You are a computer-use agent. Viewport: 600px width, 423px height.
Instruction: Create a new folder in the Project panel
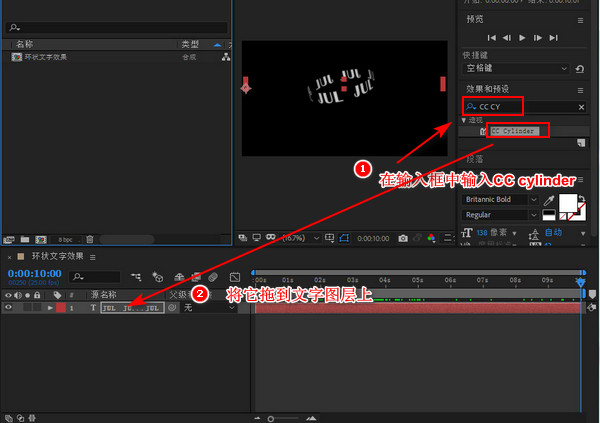tap(25, 239)
